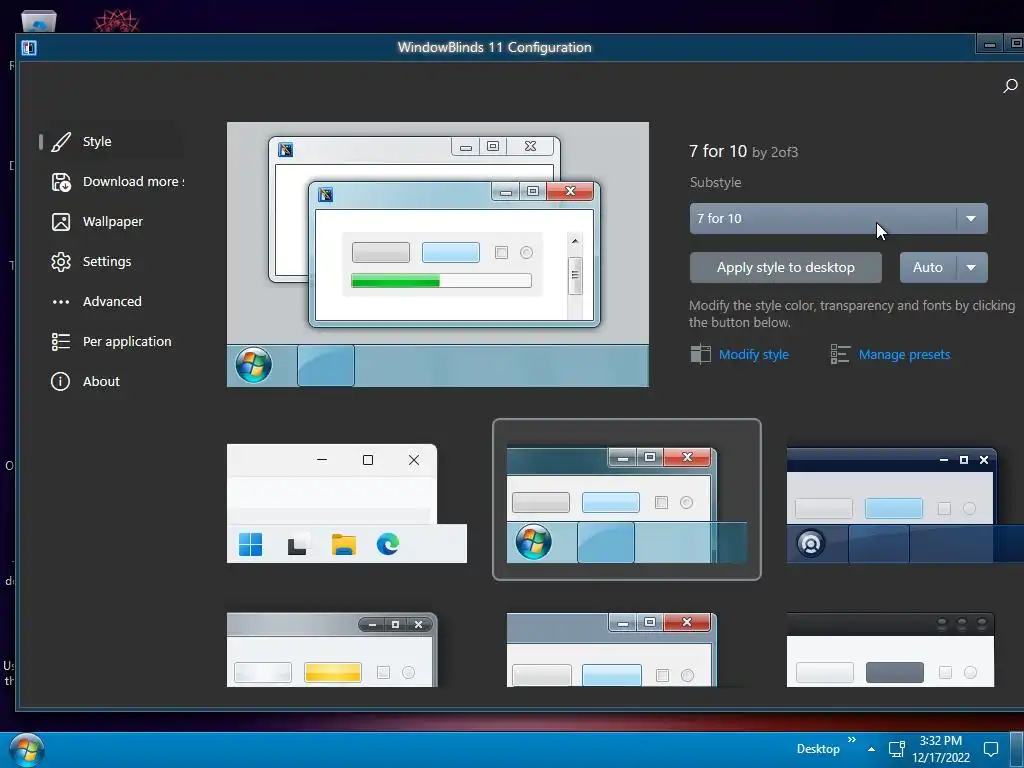Click the taskbar clock showing 3:32 PM
The image size is (1024, 768).
940,749
